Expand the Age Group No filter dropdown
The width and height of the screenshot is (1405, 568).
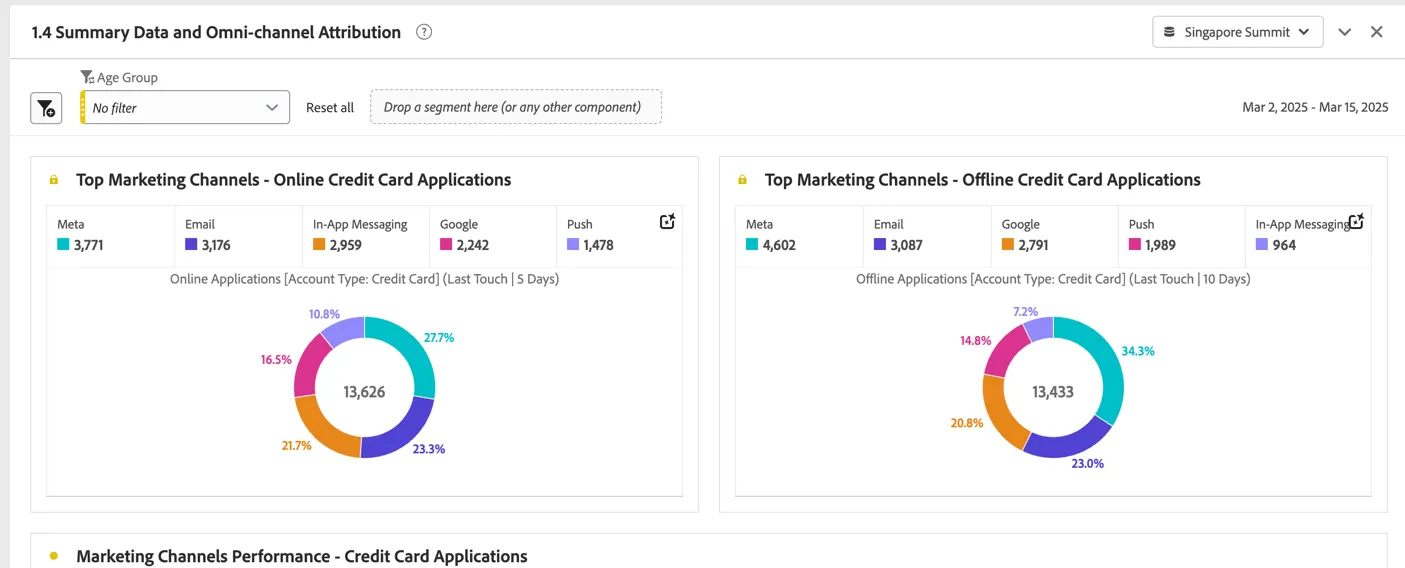(186, 108)
